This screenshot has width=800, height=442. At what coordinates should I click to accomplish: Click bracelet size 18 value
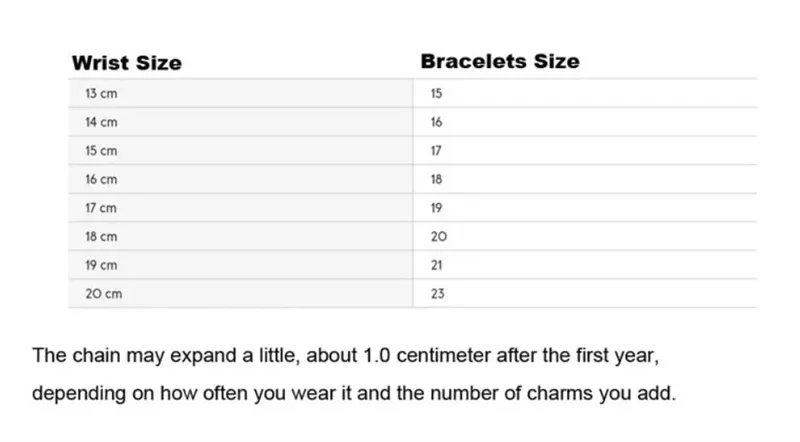[436, 179]
